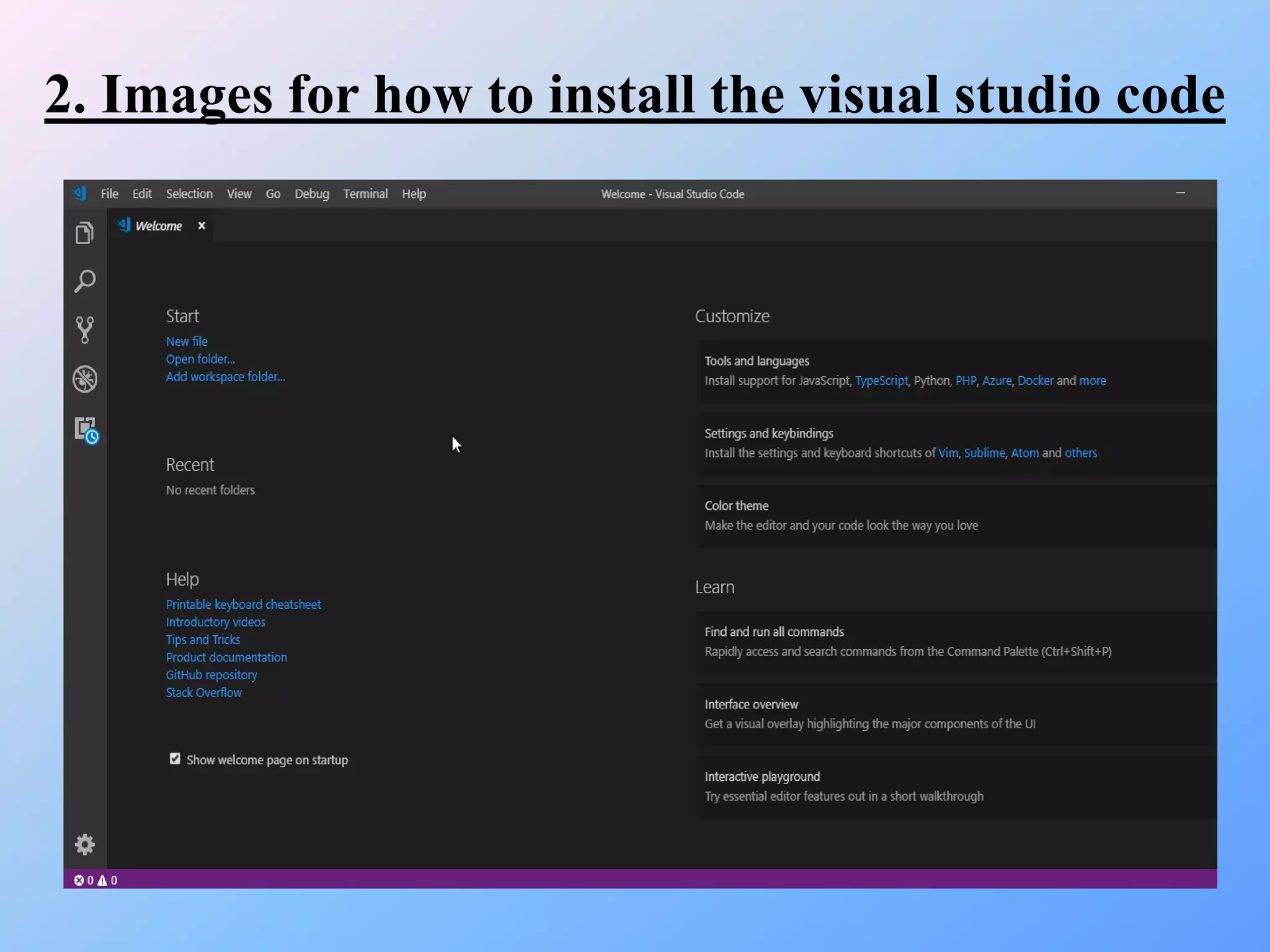The height and width of the screenshot is (952, 1270).
Task: Open the Source Control view icon
Action: [x=85, y=330]
